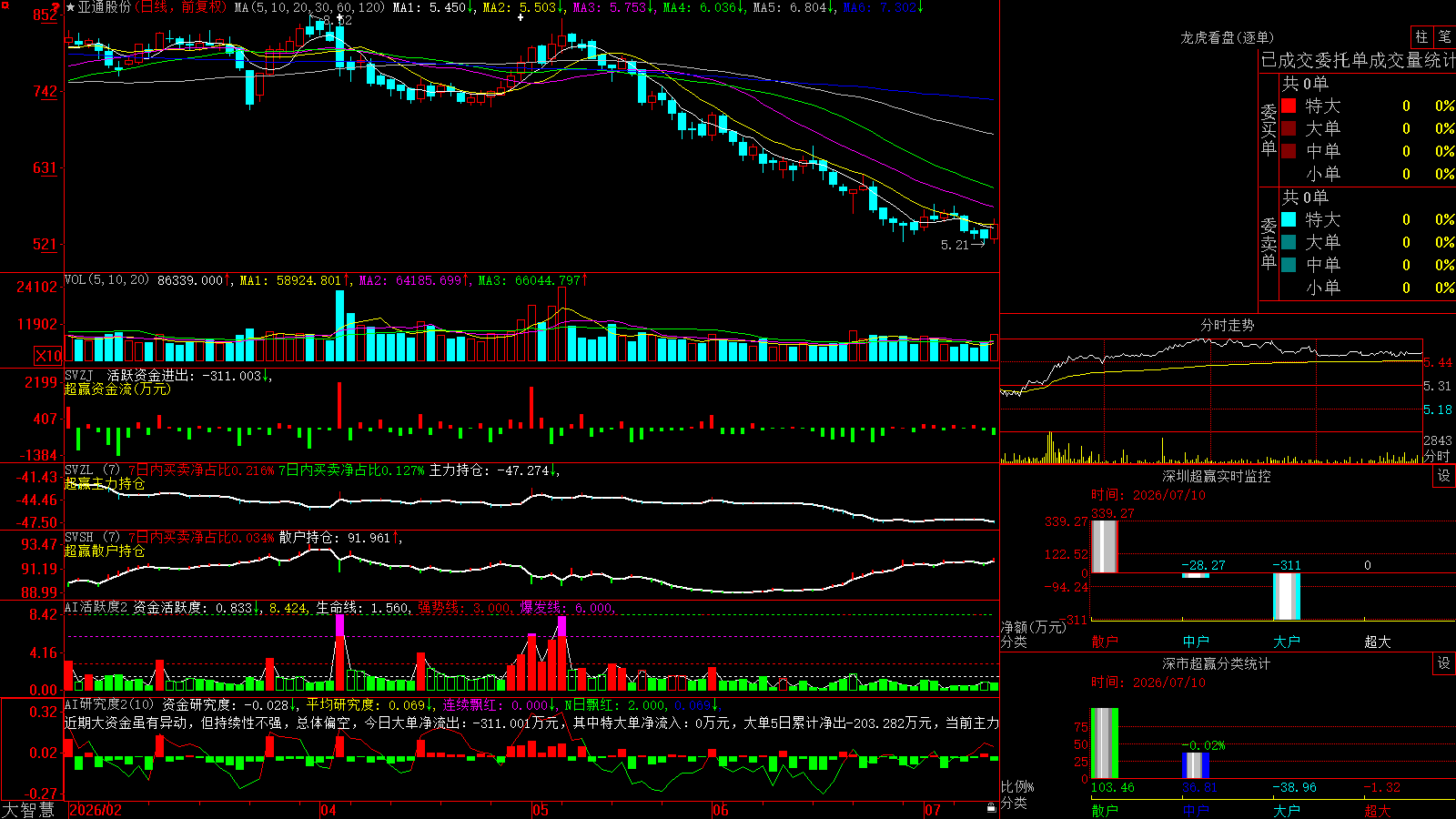The image size is (1456, 819).
Task: Click the teal 大单 sell-order swatch
Action: 1289,242
